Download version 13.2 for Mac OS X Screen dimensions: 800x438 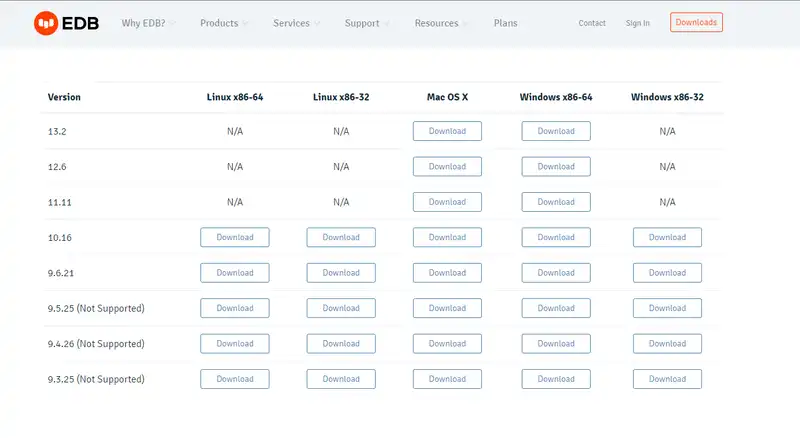point(447,131)
